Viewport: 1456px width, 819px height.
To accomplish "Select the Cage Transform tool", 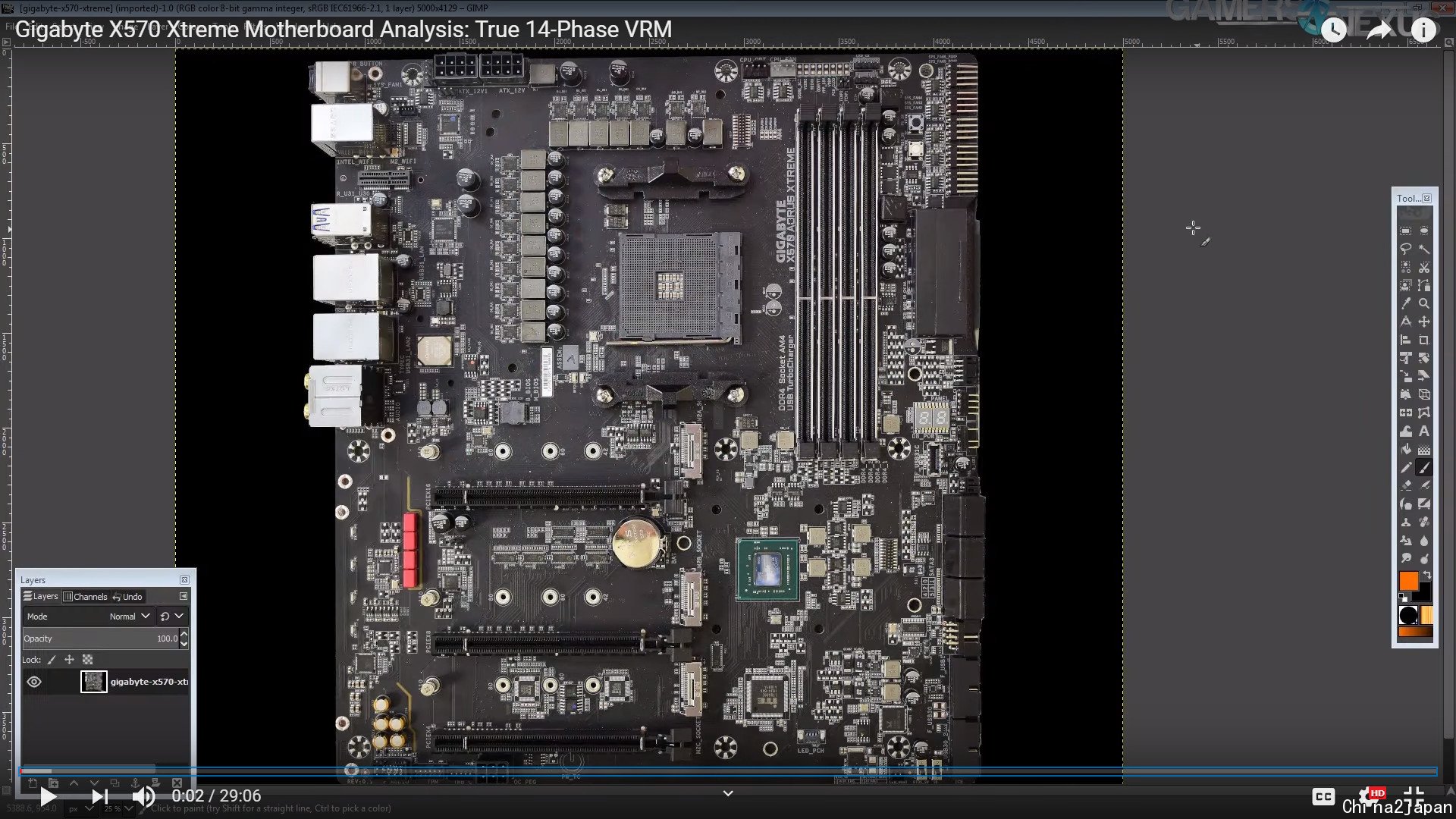I will coord(1424,413).
